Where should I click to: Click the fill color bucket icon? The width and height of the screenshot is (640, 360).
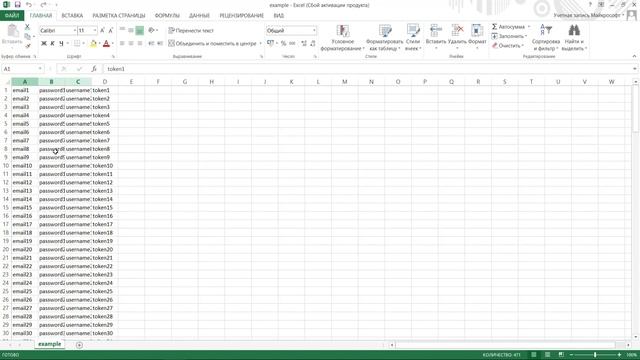(93, 43)
